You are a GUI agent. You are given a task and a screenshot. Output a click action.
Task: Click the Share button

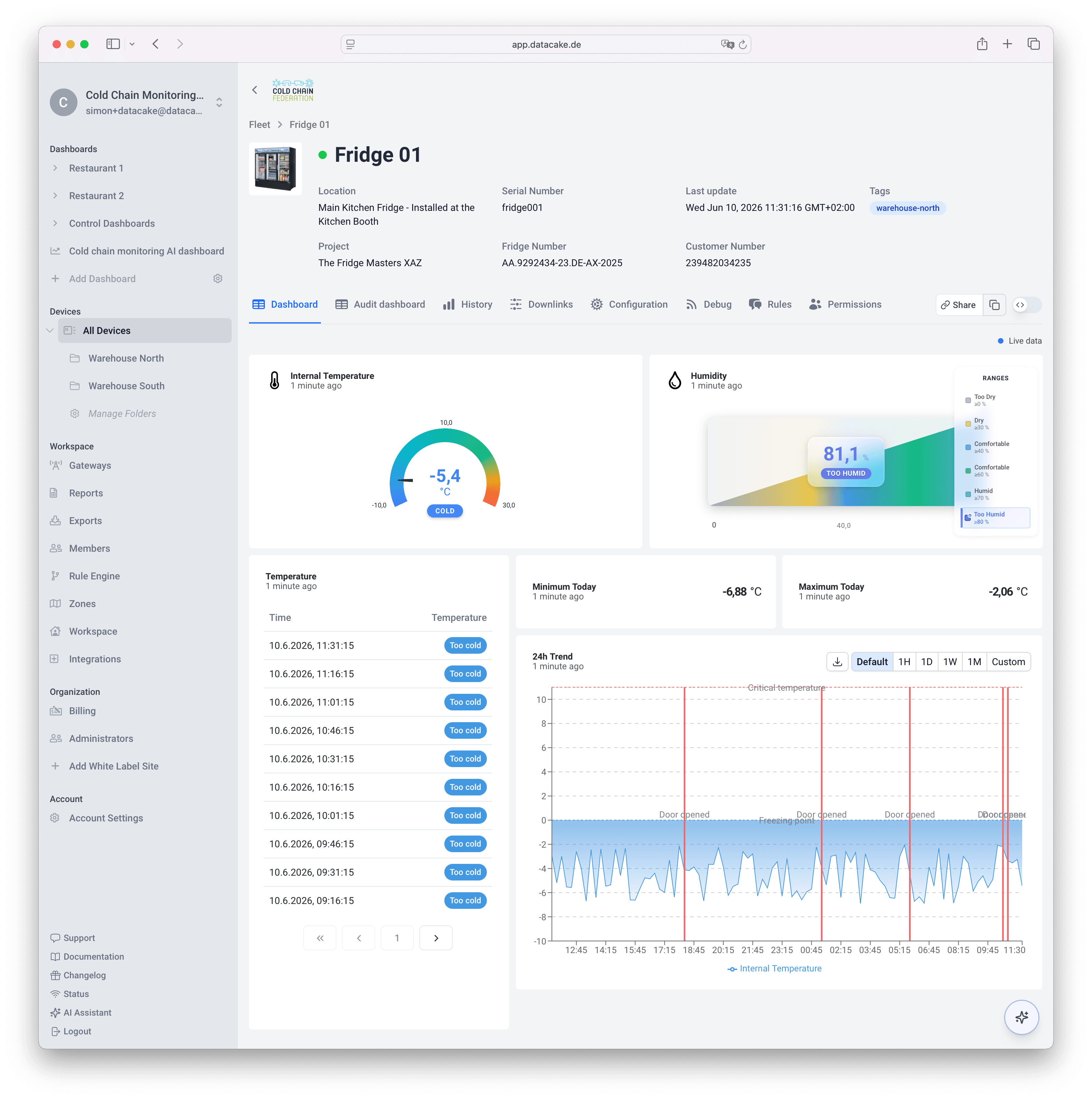959,305
